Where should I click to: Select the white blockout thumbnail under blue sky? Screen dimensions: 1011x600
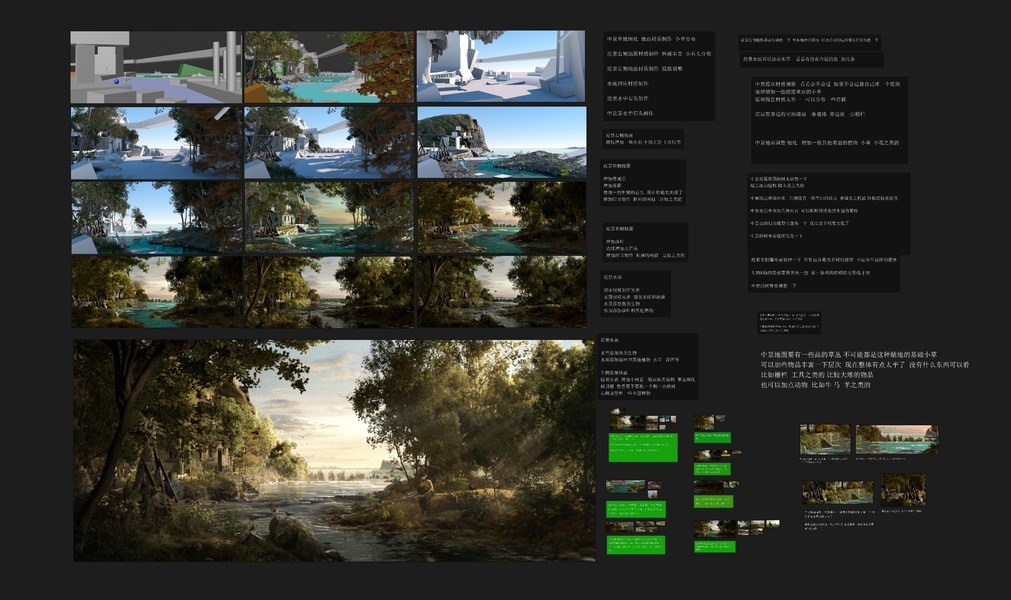[x=501, y=66]
